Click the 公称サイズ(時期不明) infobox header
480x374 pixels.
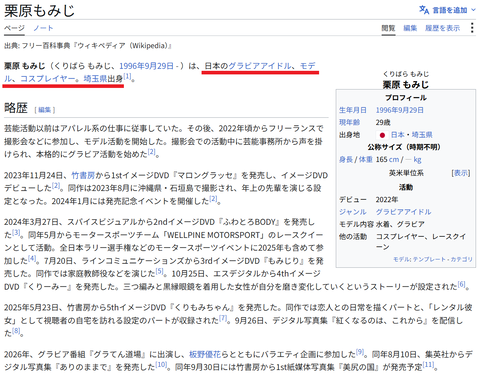[x=404, y=147]
